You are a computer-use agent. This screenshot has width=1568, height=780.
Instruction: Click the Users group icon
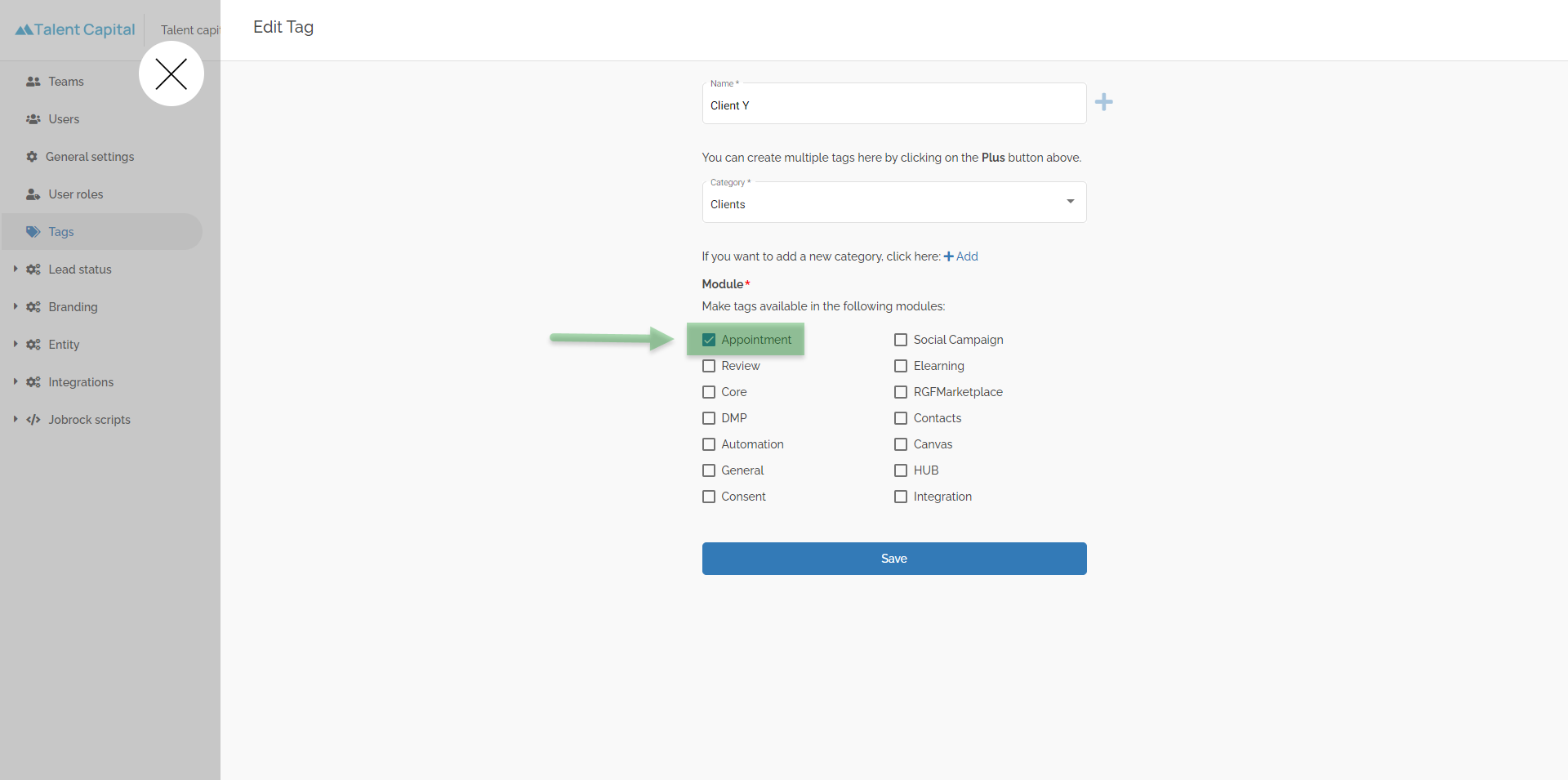pos(33,119)
